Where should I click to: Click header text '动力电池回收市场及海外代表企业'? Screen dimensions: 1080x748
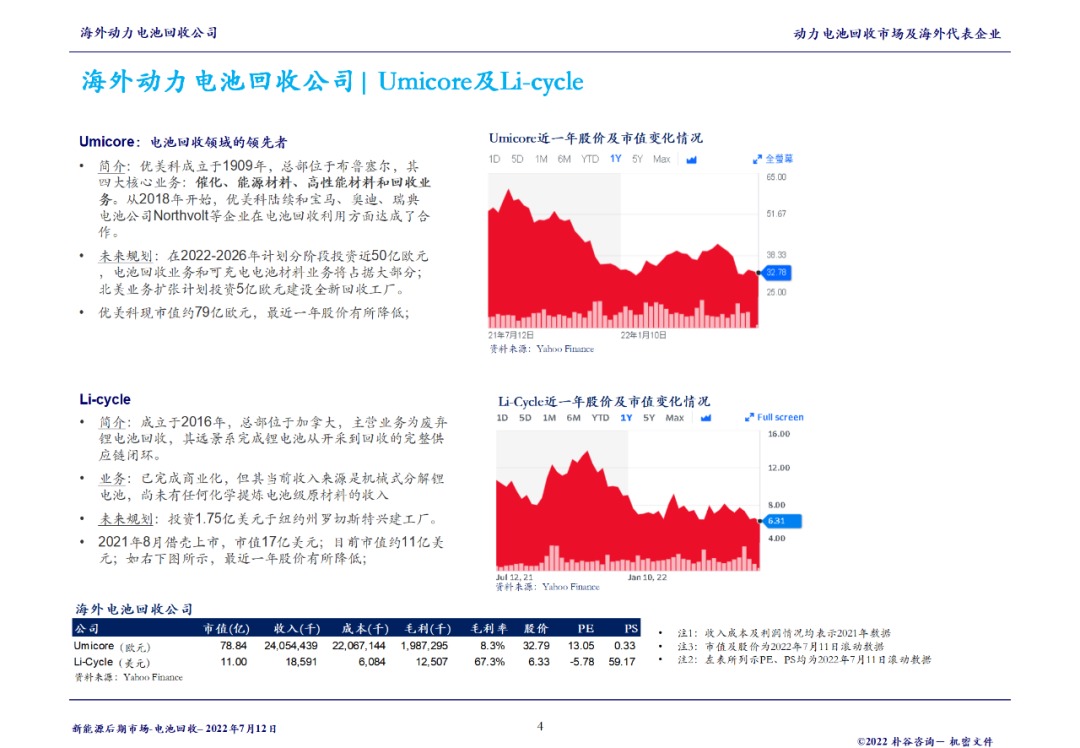[x=897, y=34]
